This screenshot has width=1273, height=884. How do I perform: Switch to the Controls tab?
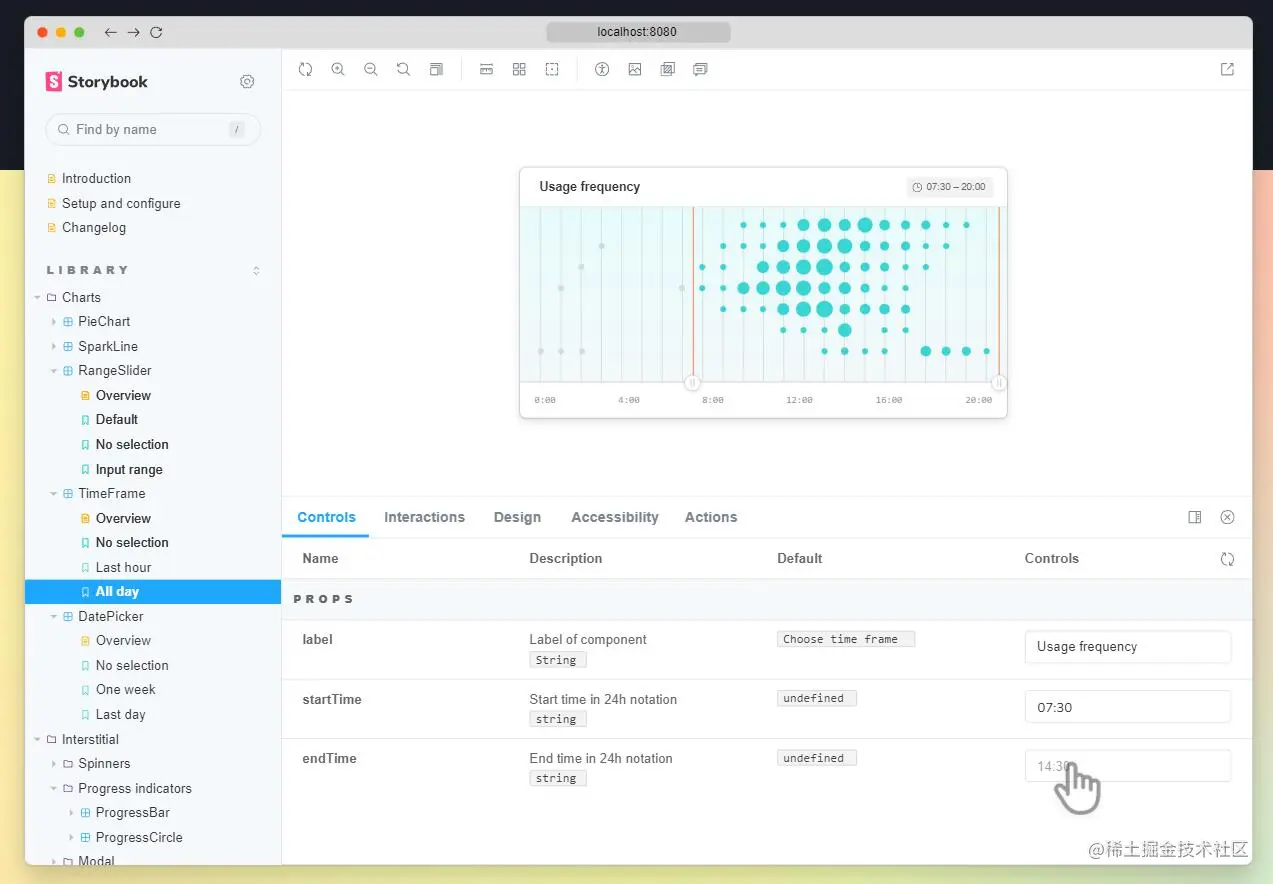point(326,517)
